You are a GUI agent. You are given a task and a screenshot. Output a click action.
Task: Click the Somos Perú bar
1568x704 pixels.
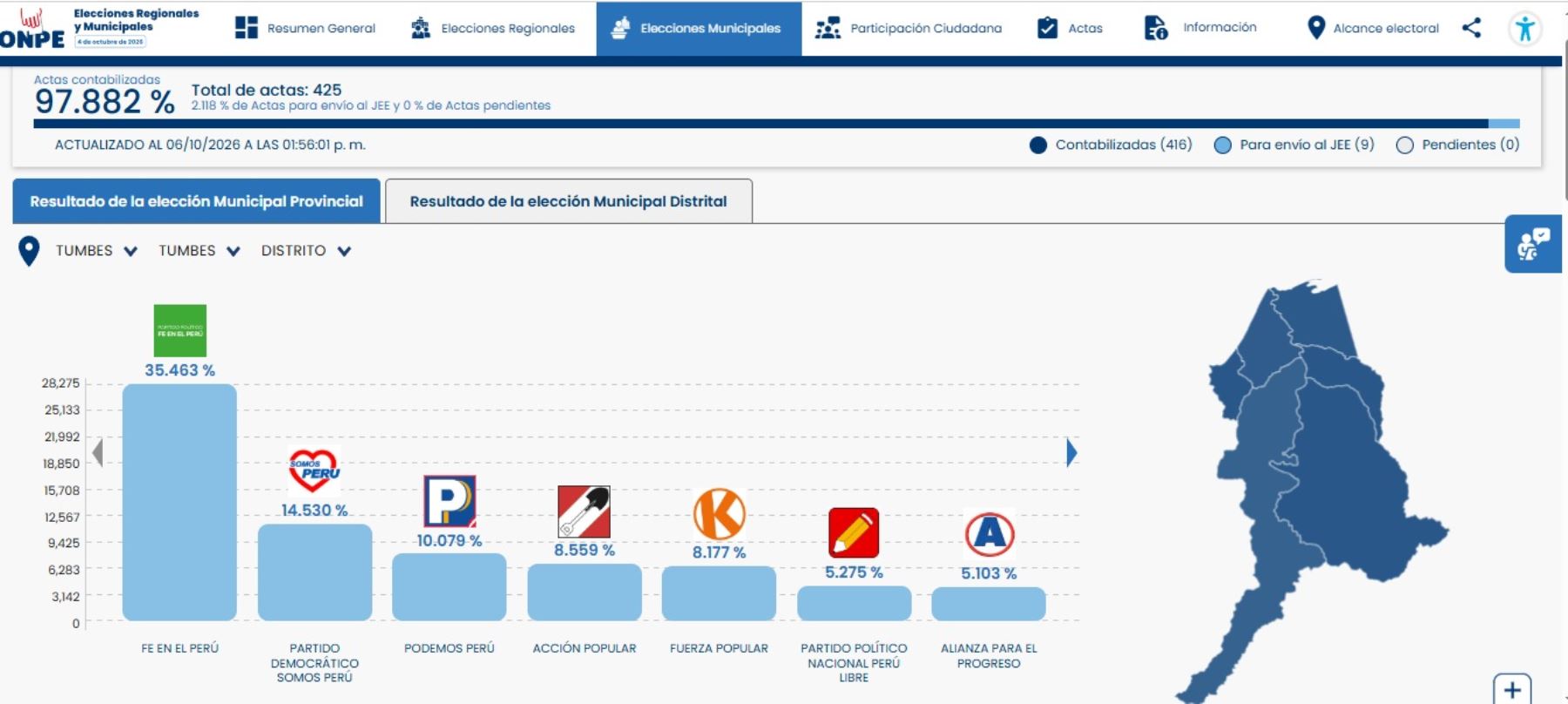[x=314, y=572]
